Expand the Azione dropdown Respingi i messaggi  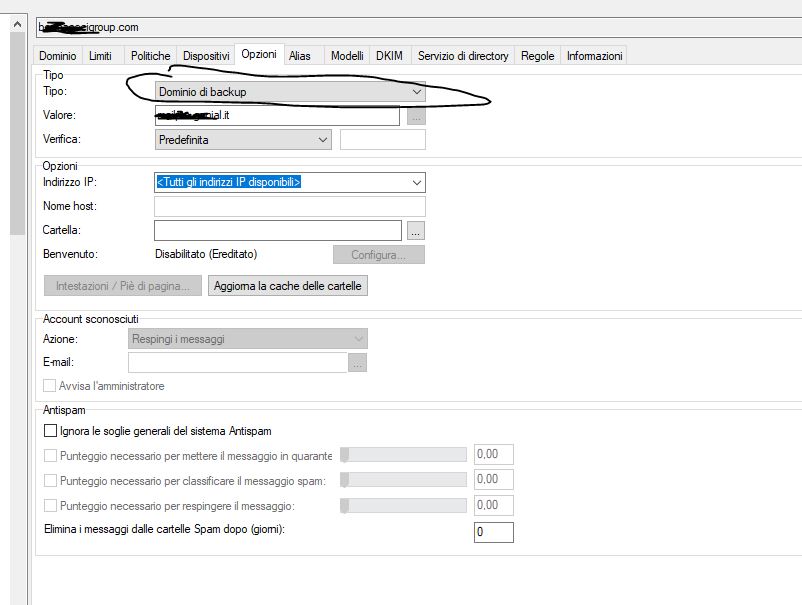[x=249, y=339]
